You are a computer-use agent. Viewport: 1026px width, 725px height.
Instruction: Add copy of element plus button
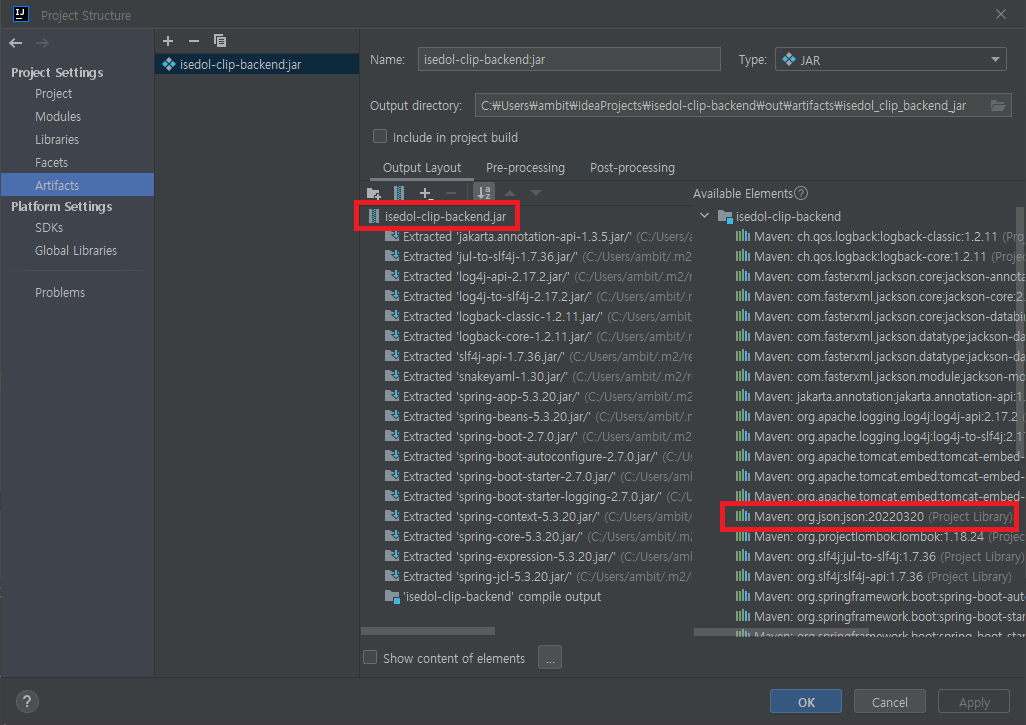pyautogui.click(x=425, y=194)
